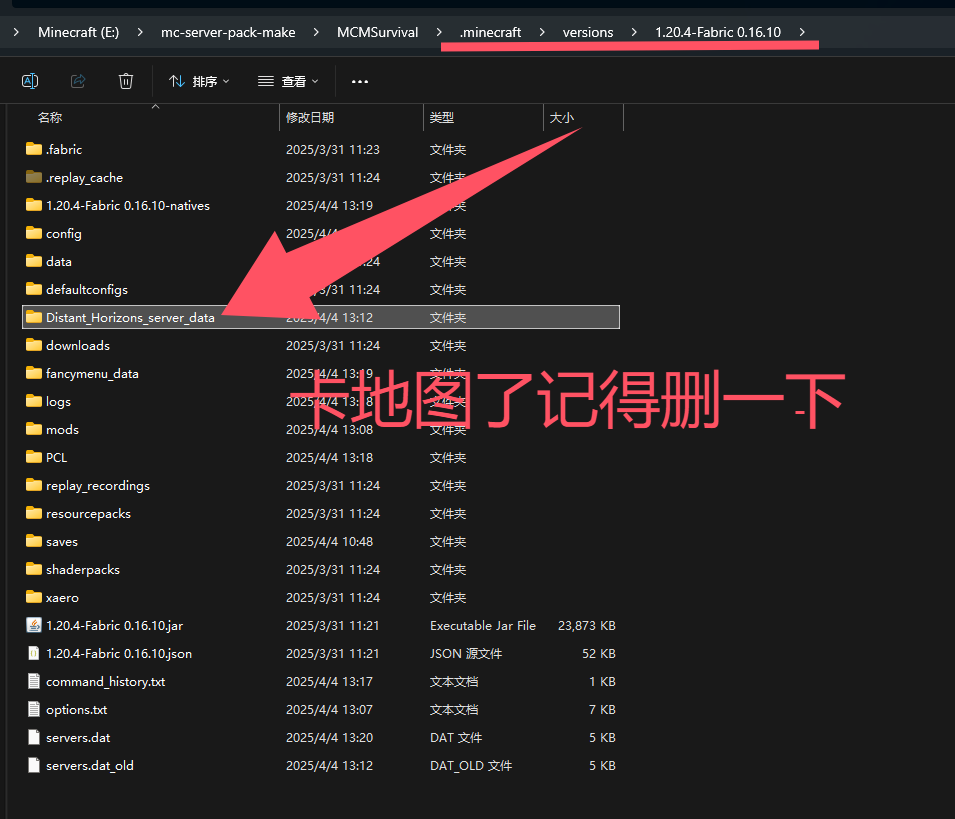
Task: Sort by the 修改日期 column header
Action: pyautogui.click(x=310, y=118)
